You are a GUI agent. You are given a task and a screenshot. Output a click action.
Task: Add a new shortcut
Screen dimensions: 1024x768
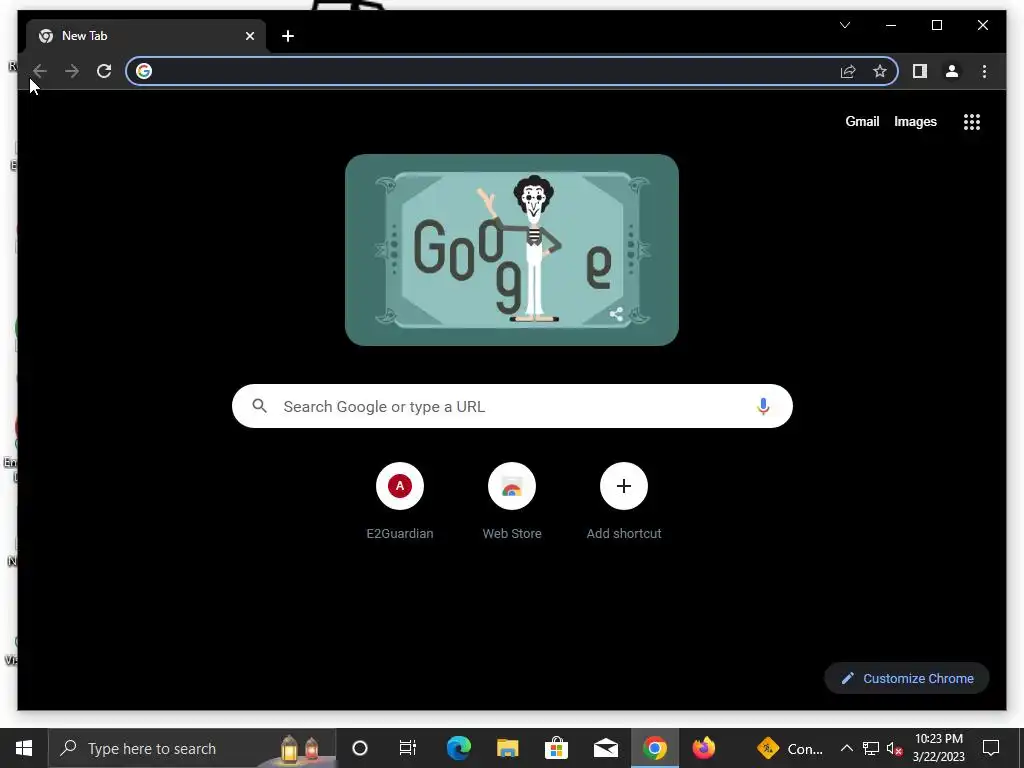(x=624, y=502)
